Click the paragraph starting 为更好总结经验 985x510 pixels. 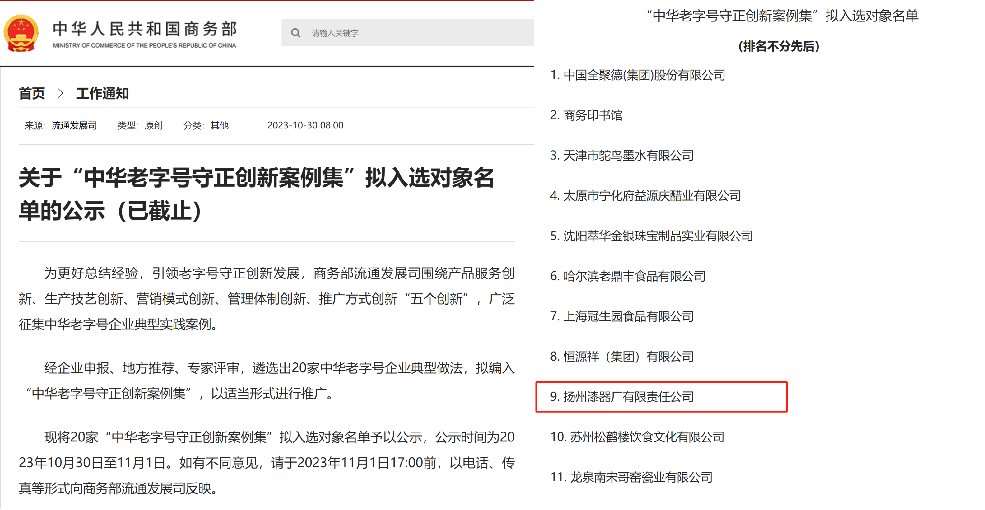point(267,299)
